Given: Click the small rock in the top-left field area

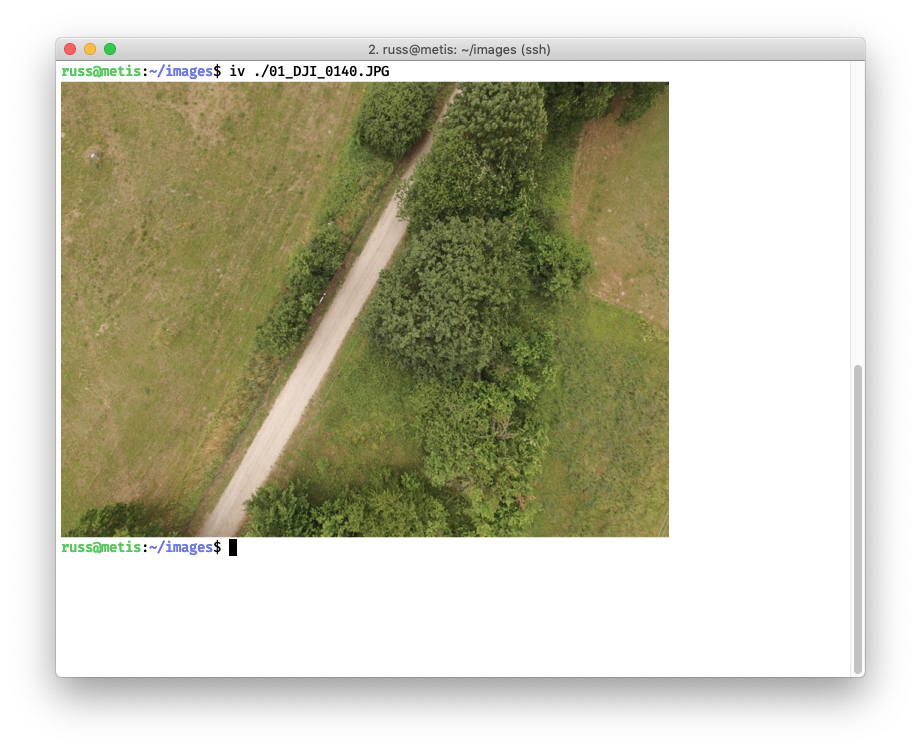Looking at the screenshot, I should coord(93,158).
